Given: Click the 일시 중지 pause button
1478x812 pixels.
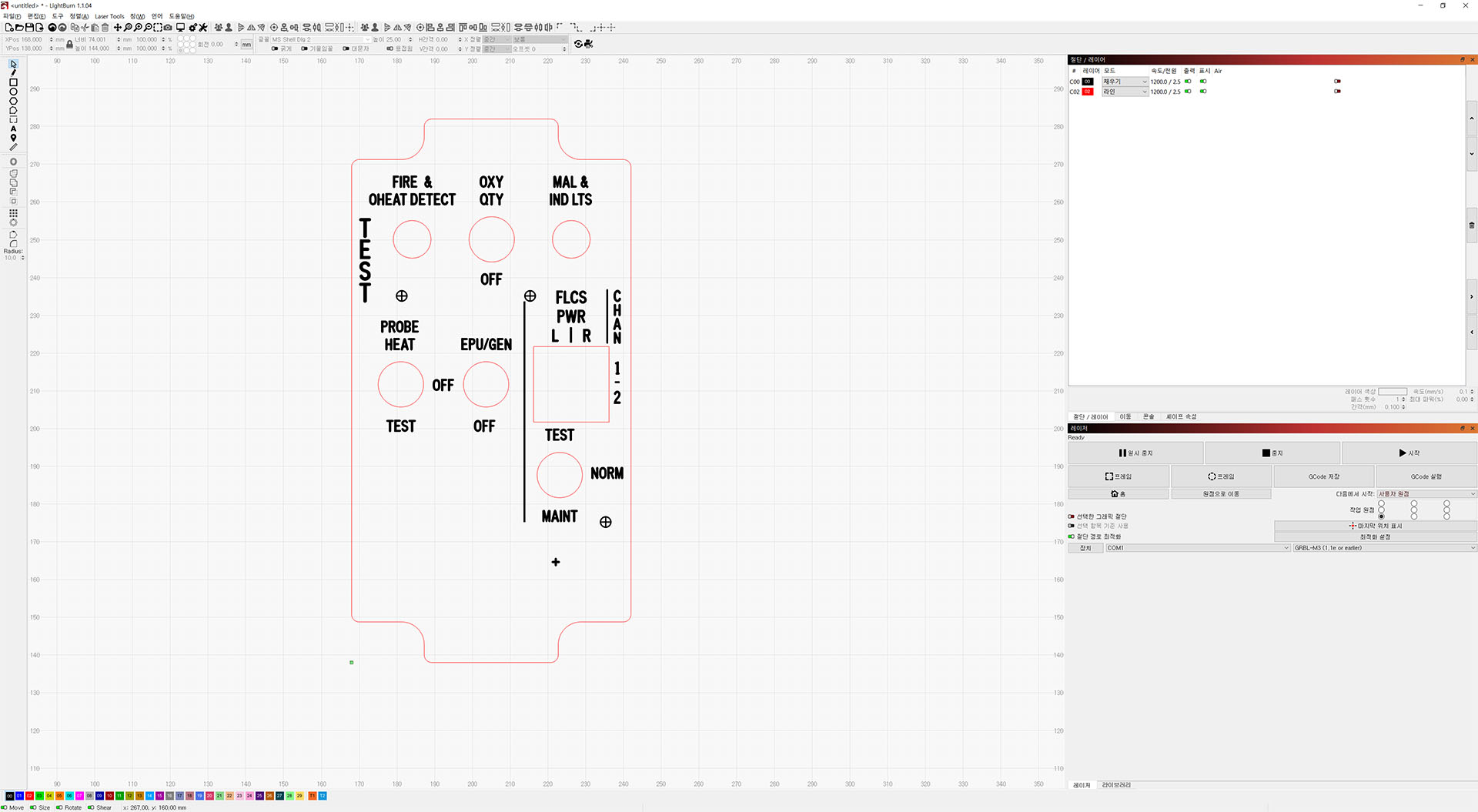Looking at the screenshot, I should 1135,453.
